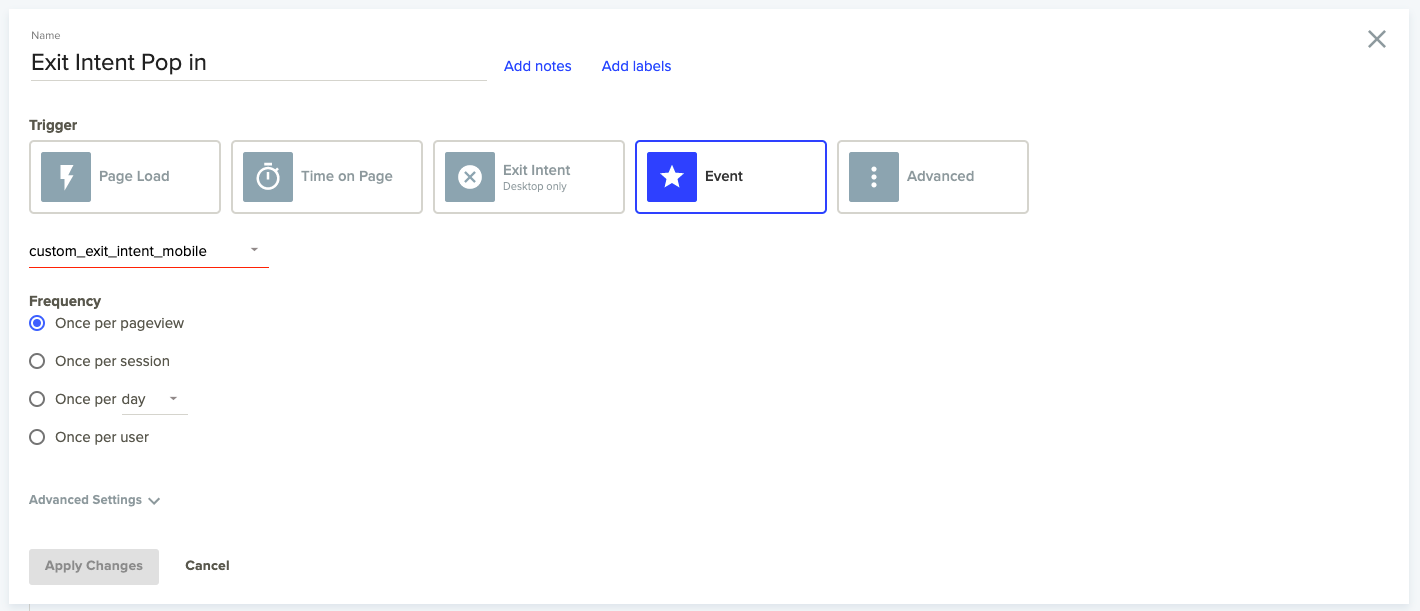Viewport: 1420px width, 611px height.
Task: Click the star Event trigger icon
Action: [x=672, y=177]
